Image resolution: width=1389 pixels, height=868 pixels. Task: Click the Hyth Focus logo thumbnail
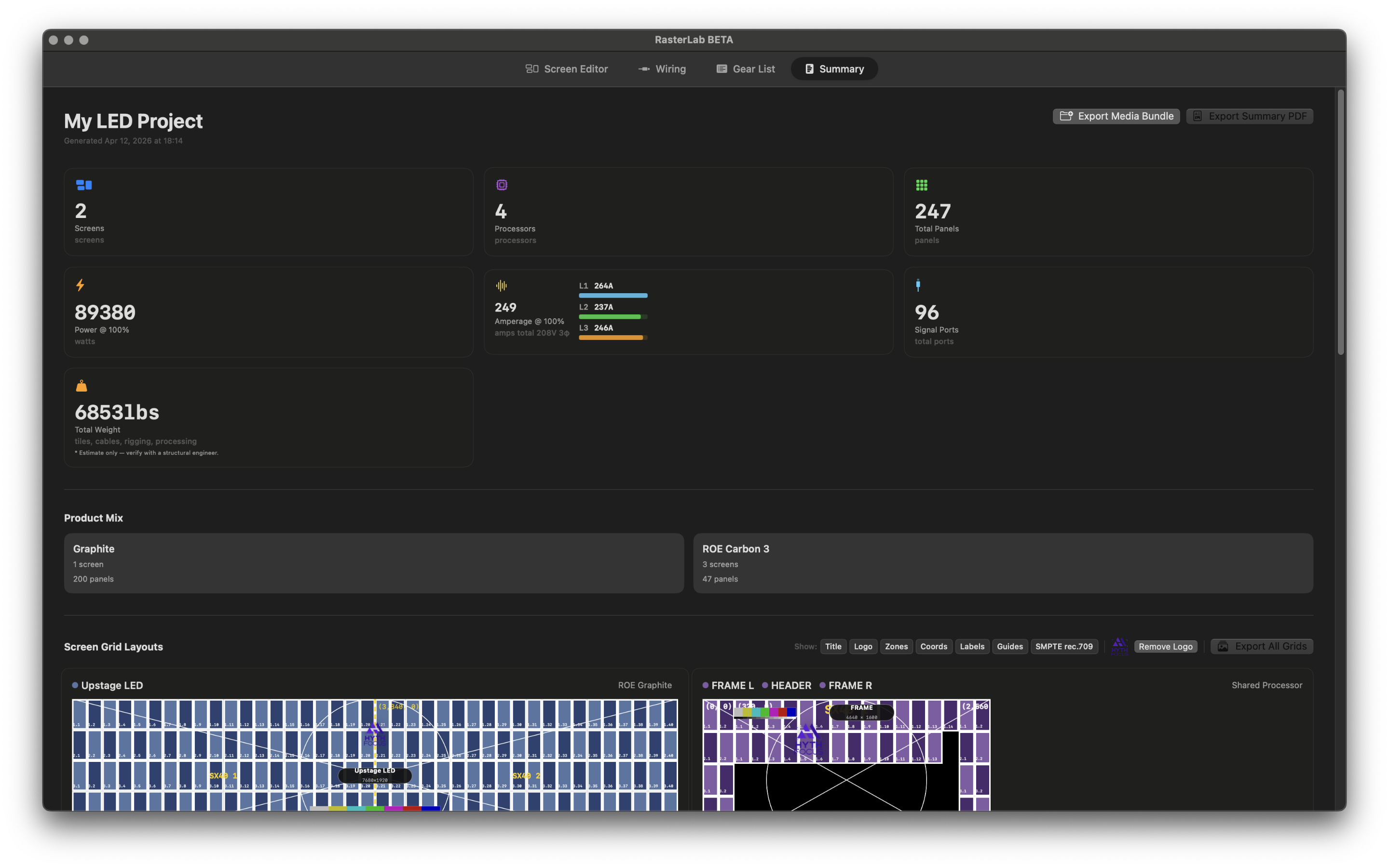click(x=1119, y=646)
